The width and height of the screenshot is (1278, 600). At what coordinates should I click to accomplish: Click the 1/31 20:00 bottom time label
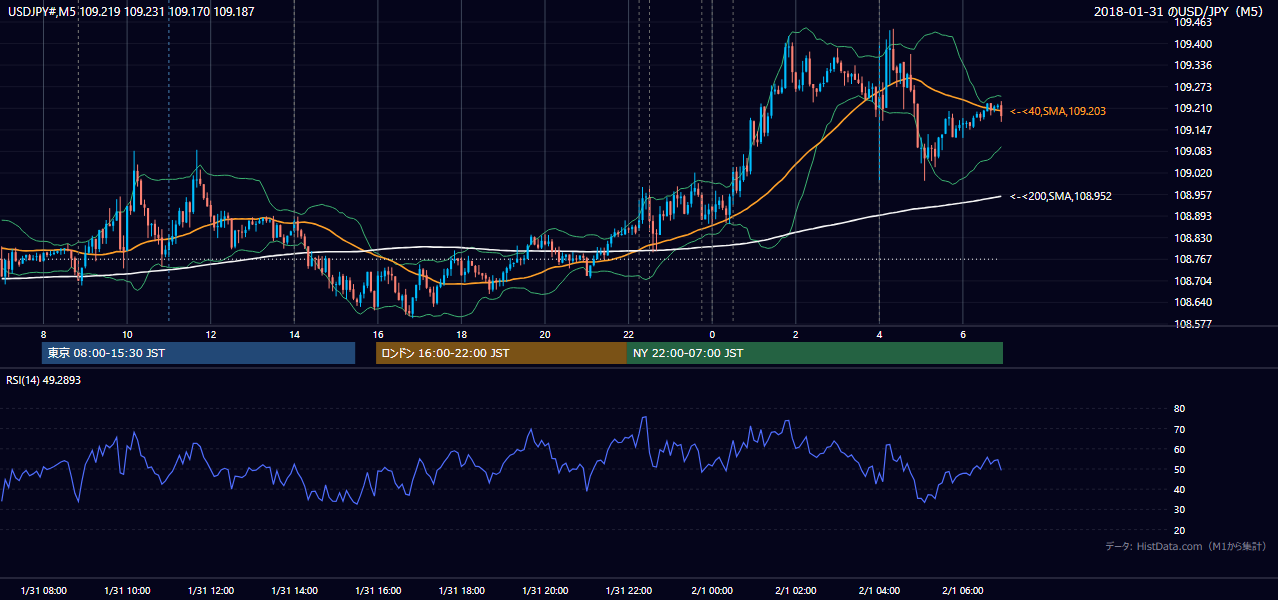click(544, 591)
